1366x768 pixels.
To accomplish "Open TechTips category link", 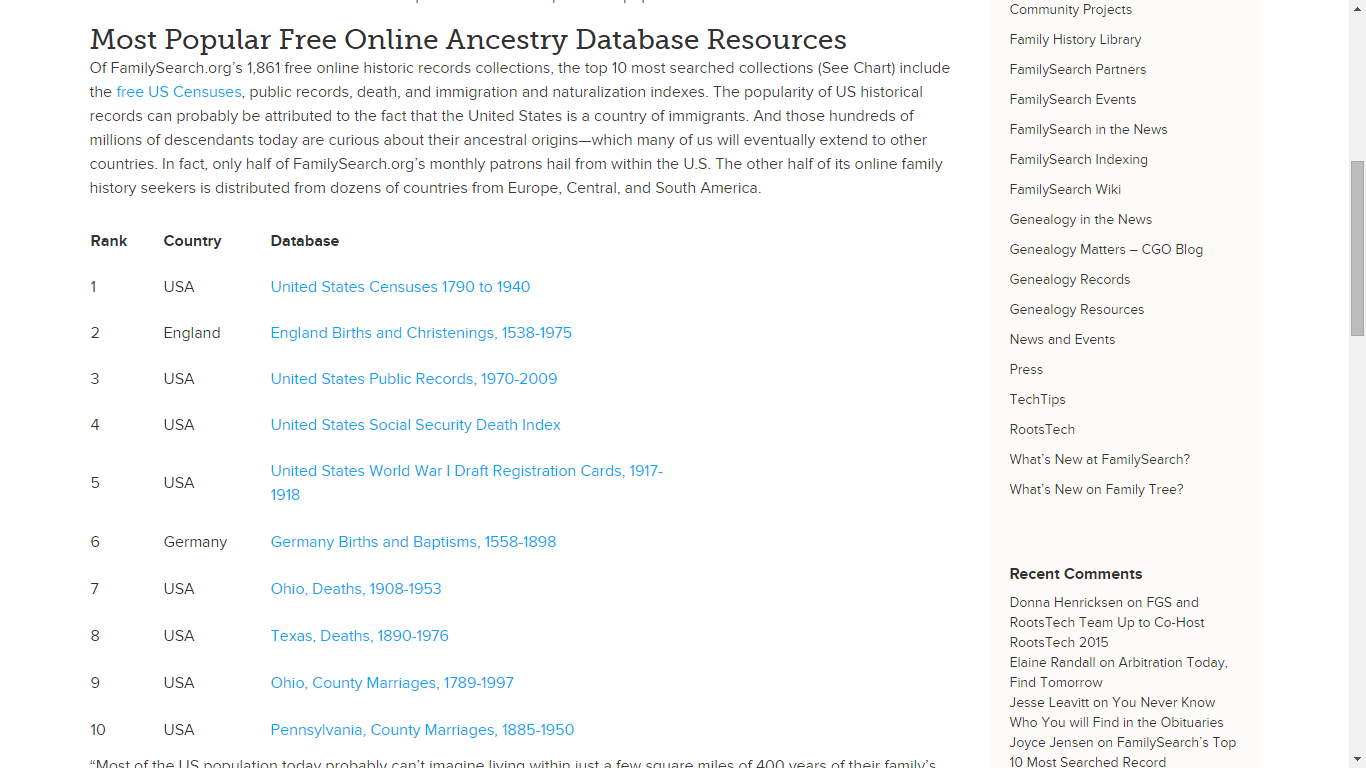I will 1037,400.
